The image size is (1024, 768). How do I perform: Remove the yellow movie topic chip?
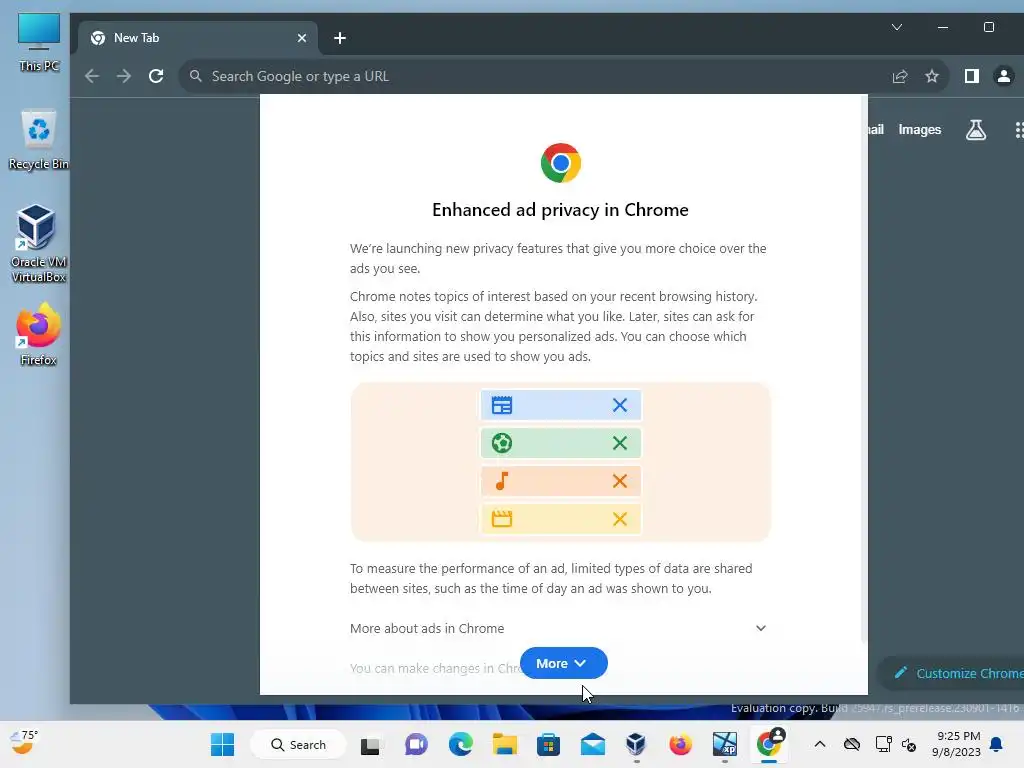coord(620,519)
